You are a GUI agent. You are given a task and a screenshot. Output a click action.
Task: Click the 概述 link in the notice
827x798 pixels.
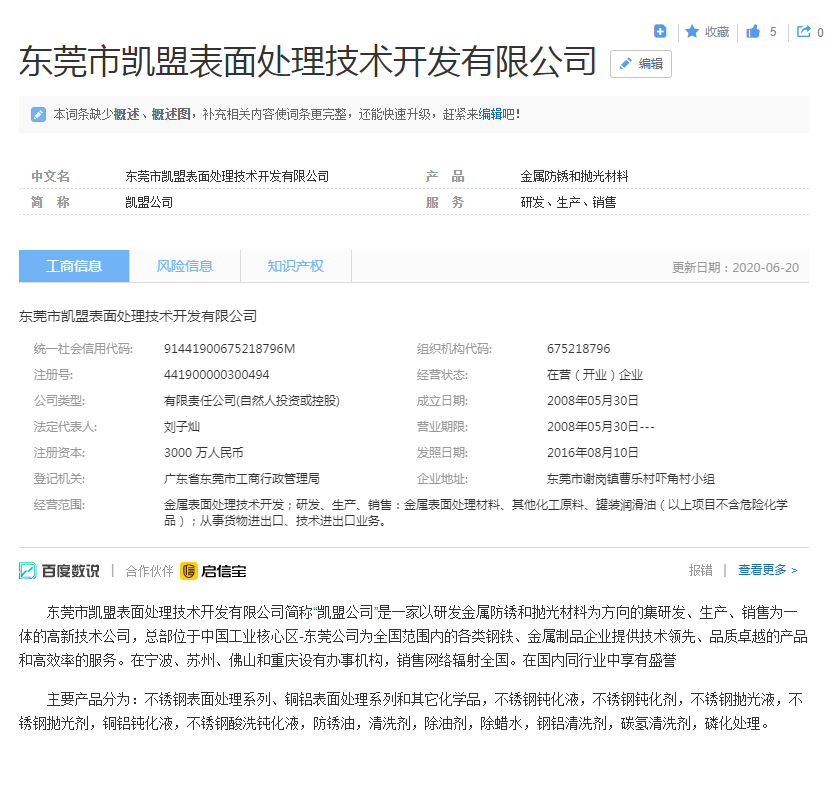coord(127,115)
